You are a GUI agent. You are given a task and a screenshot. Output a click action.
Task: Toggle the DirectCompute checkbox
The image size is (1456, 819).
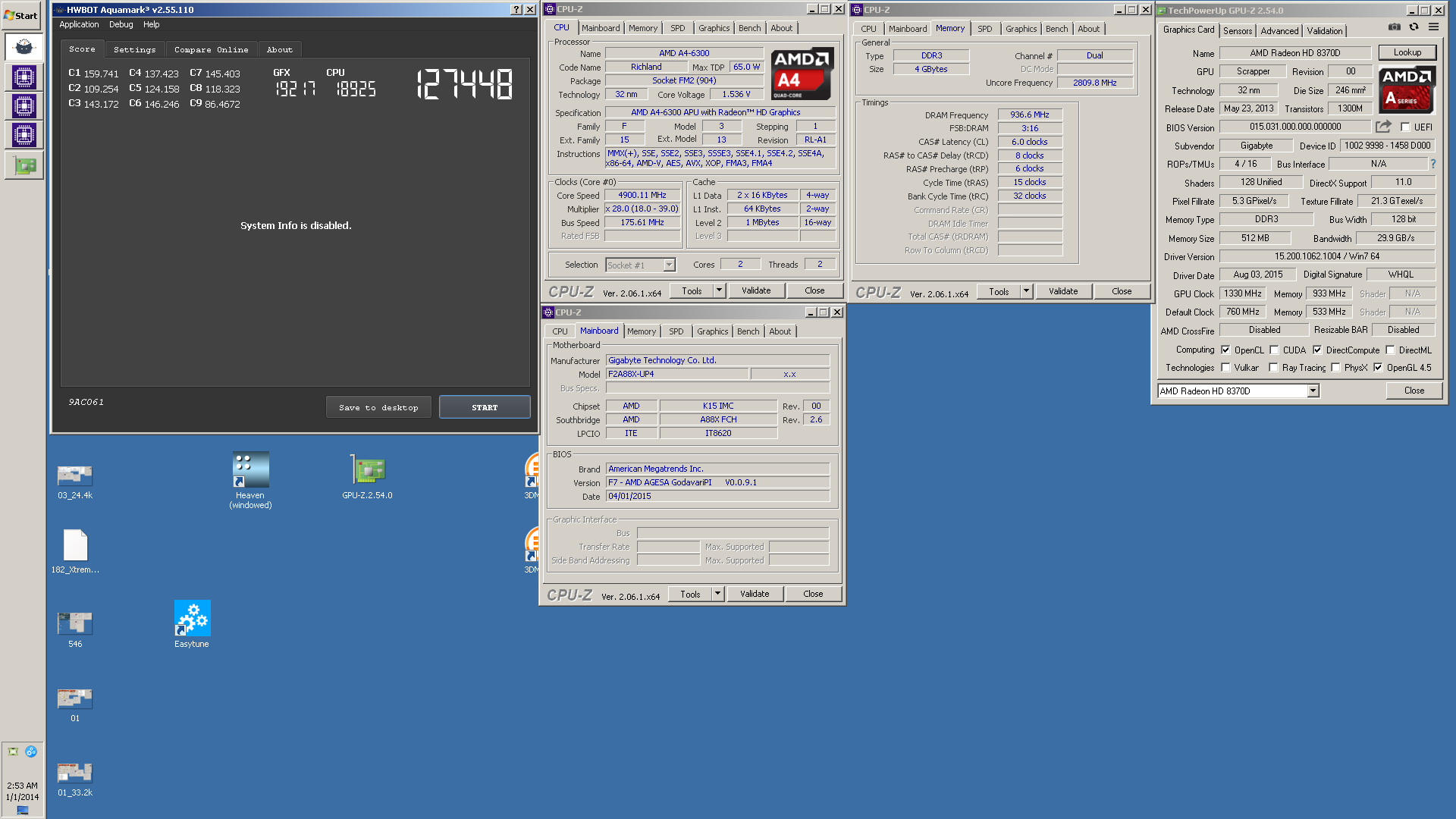[1317, 350]
